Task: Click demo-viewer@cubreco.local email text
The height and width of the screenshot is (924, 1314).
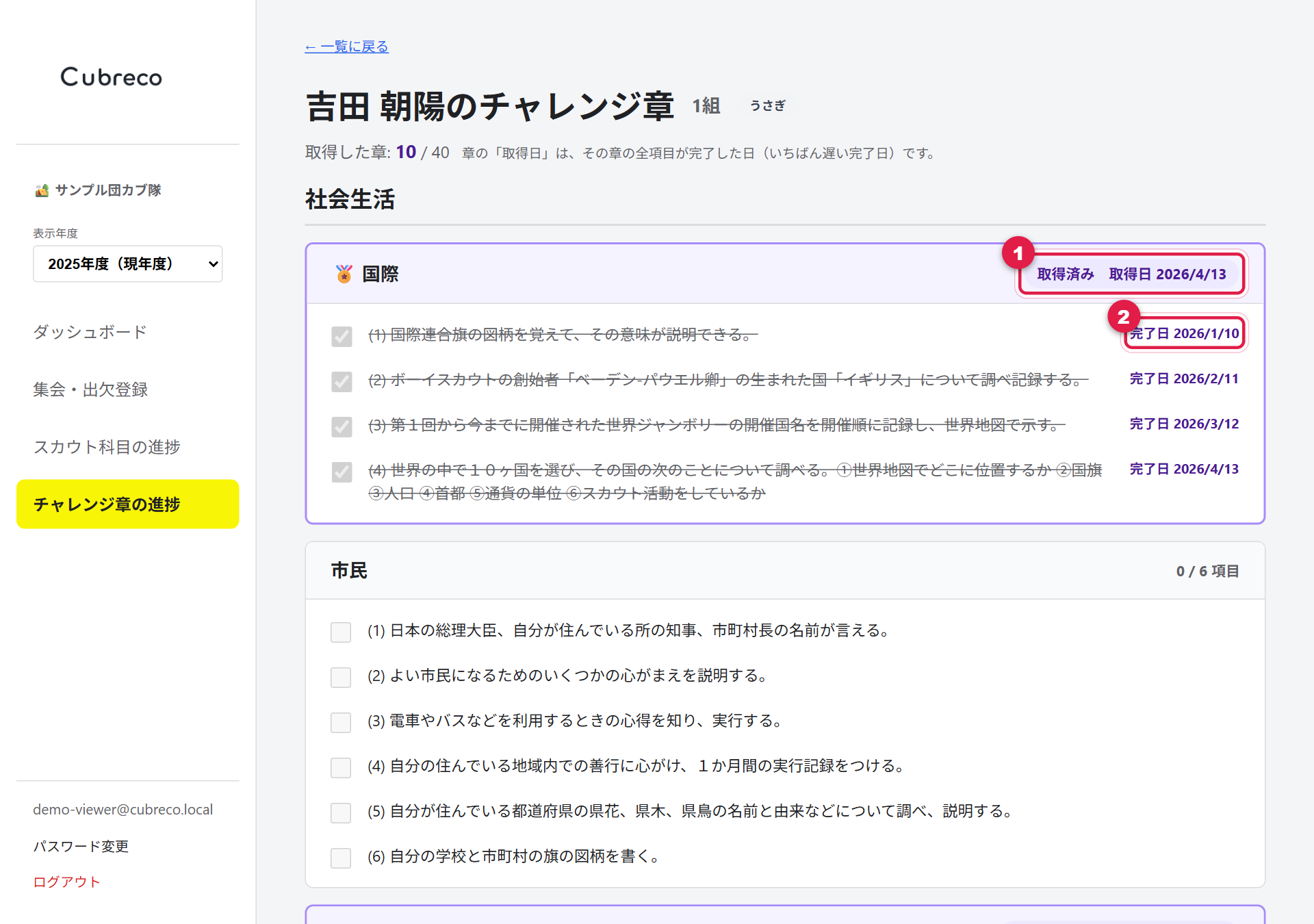Action: (x=123, y=809)
